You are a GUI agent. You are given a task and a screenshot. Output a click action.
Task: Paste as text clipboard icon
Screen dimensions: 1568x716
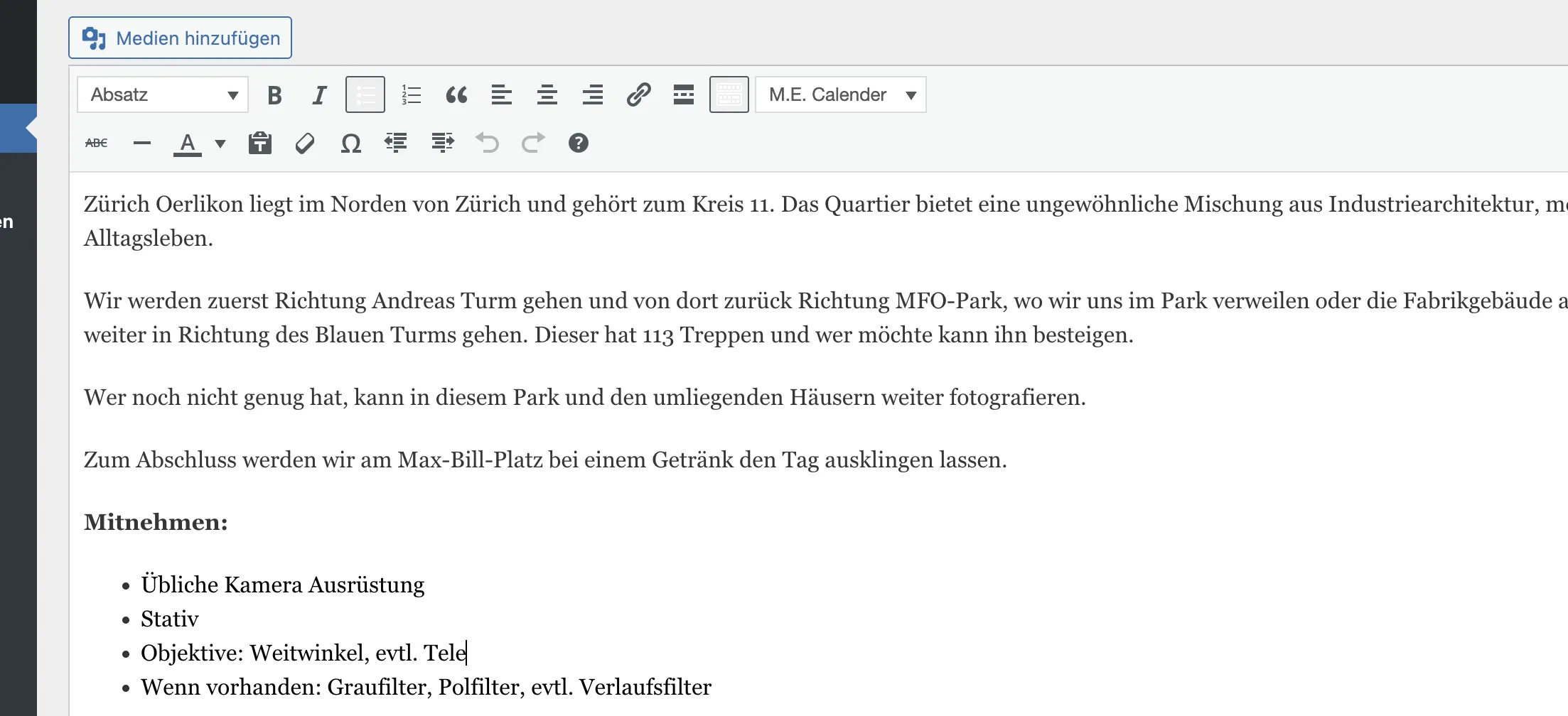(259, 143)
